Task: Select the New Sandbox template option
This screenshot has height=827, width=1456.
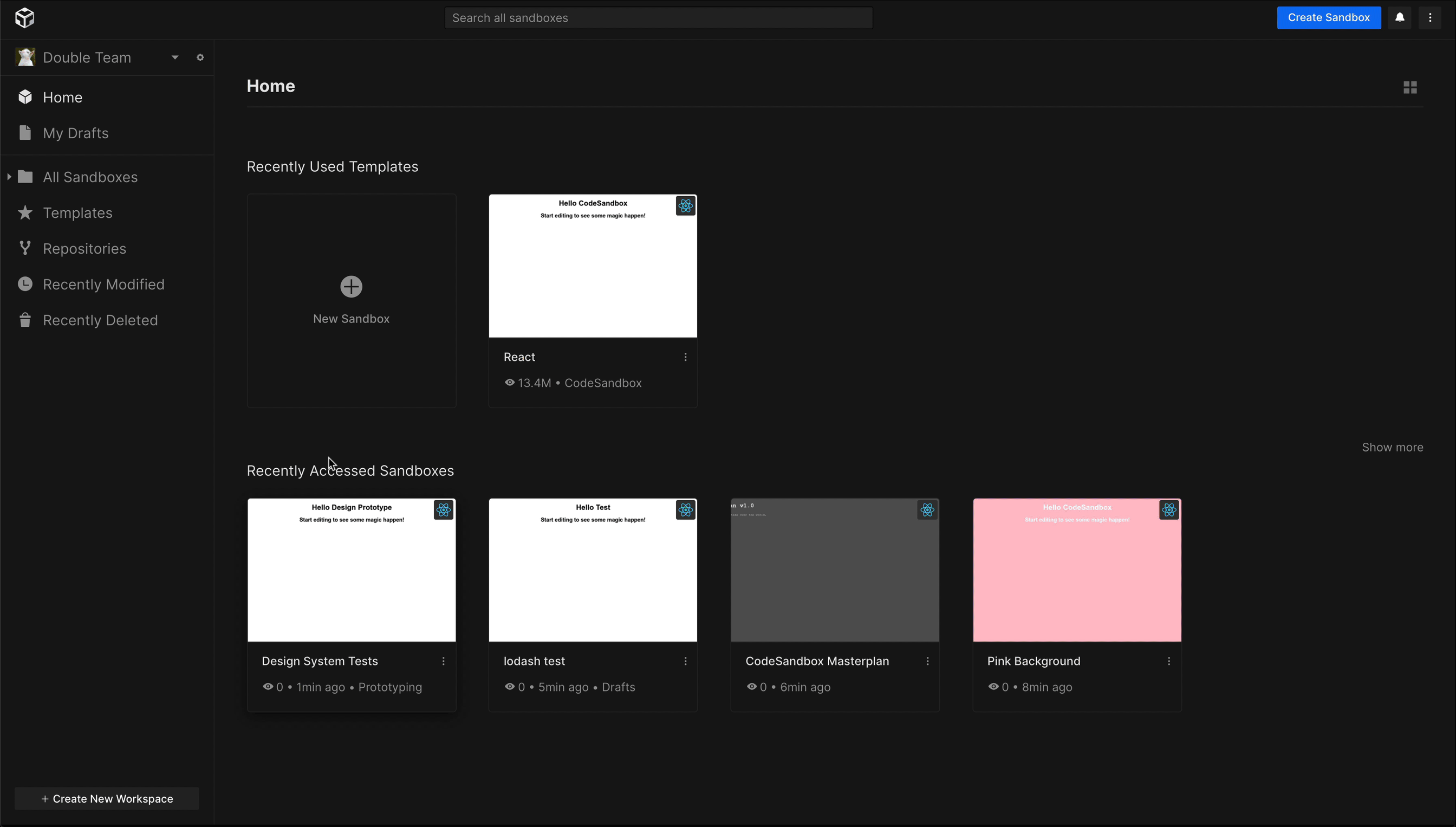Action: pyautogui.click(x=351, y=299)
